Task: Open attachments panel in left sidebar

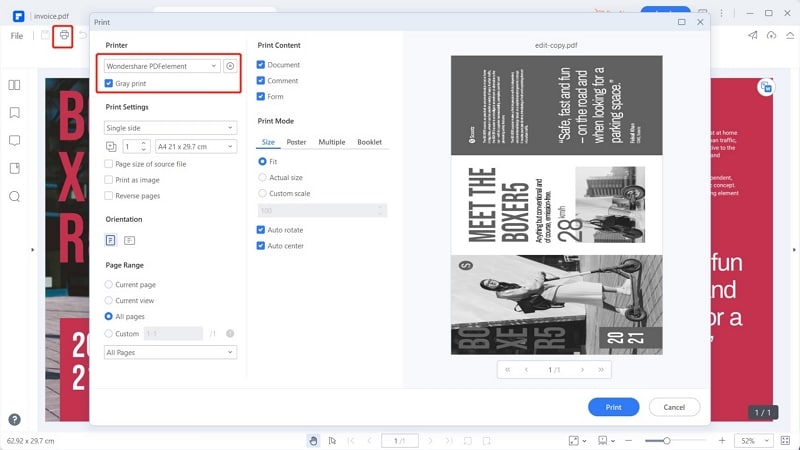Action: (x=14, y=168)
